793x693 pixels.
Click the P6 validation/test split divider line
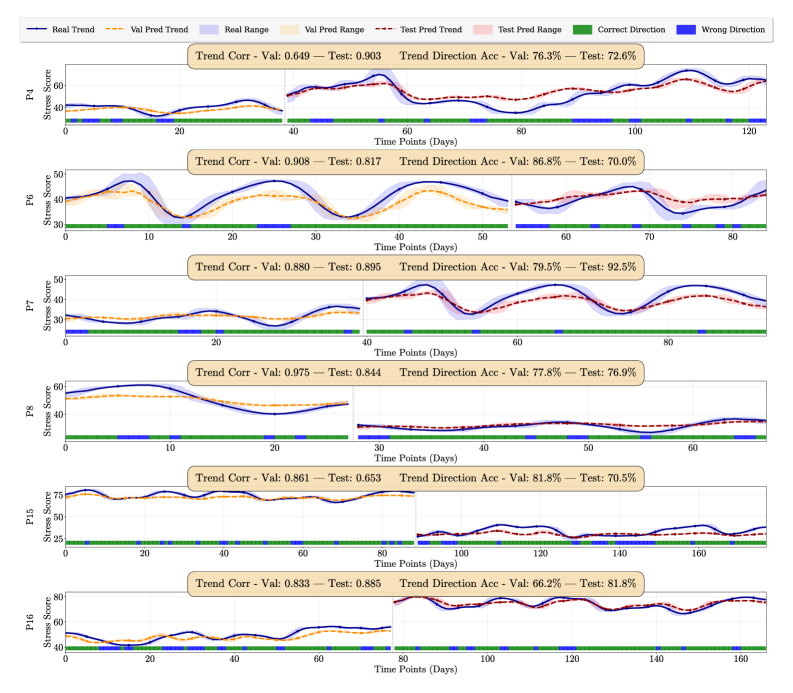[x=511, y=201]
